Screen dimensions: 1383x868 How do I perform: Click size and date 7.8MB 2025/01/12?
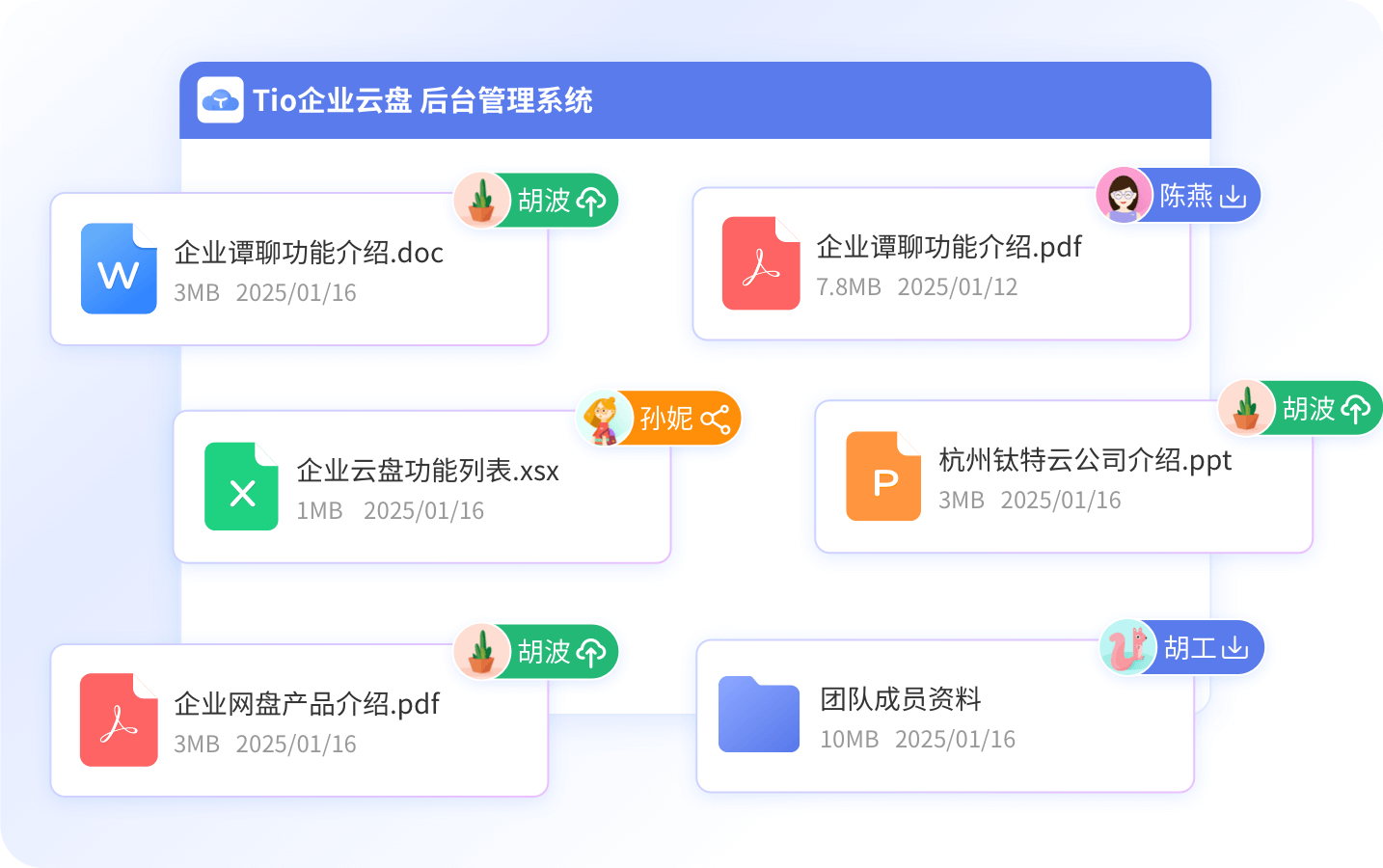[917, 287]
